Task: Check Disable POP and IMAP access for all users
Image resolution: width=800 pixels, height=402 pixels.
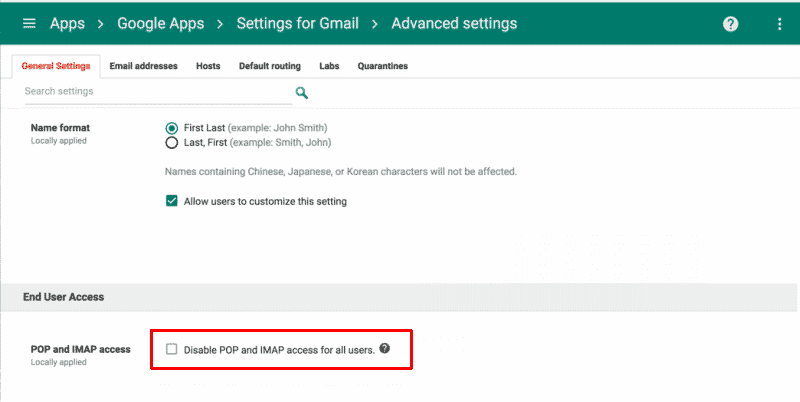Action: [x=171, y=349]
